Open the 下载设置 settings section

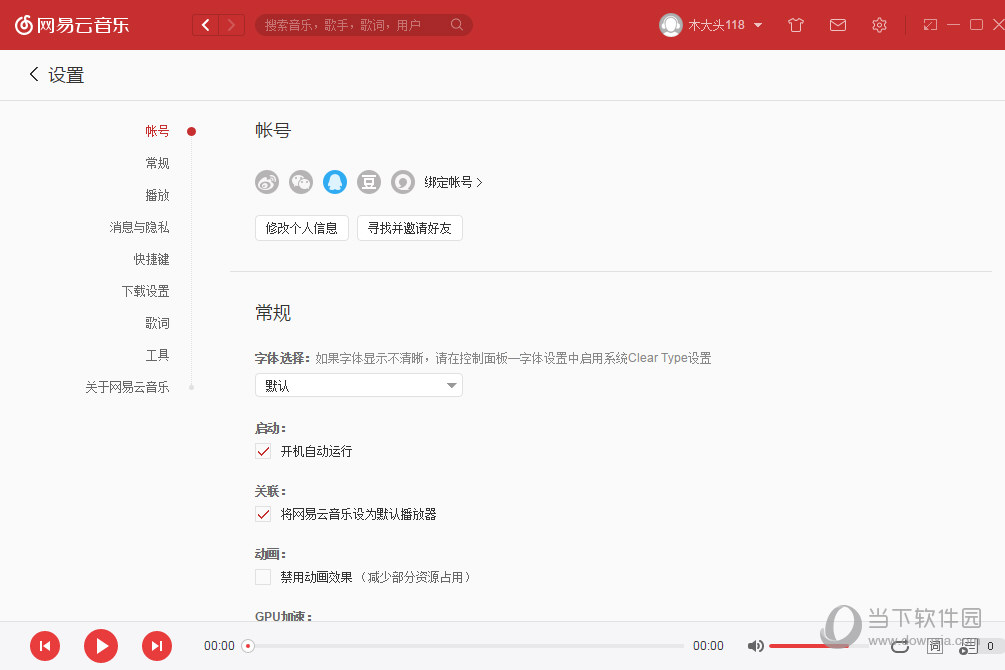click(x=147, y=290)
